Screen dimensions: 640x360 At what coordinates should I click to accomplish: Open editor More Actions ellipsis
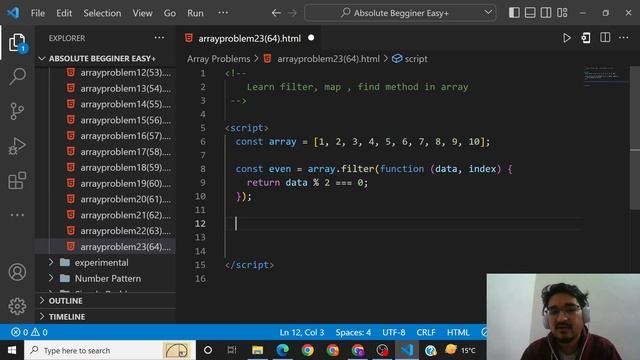pos(624,38)
